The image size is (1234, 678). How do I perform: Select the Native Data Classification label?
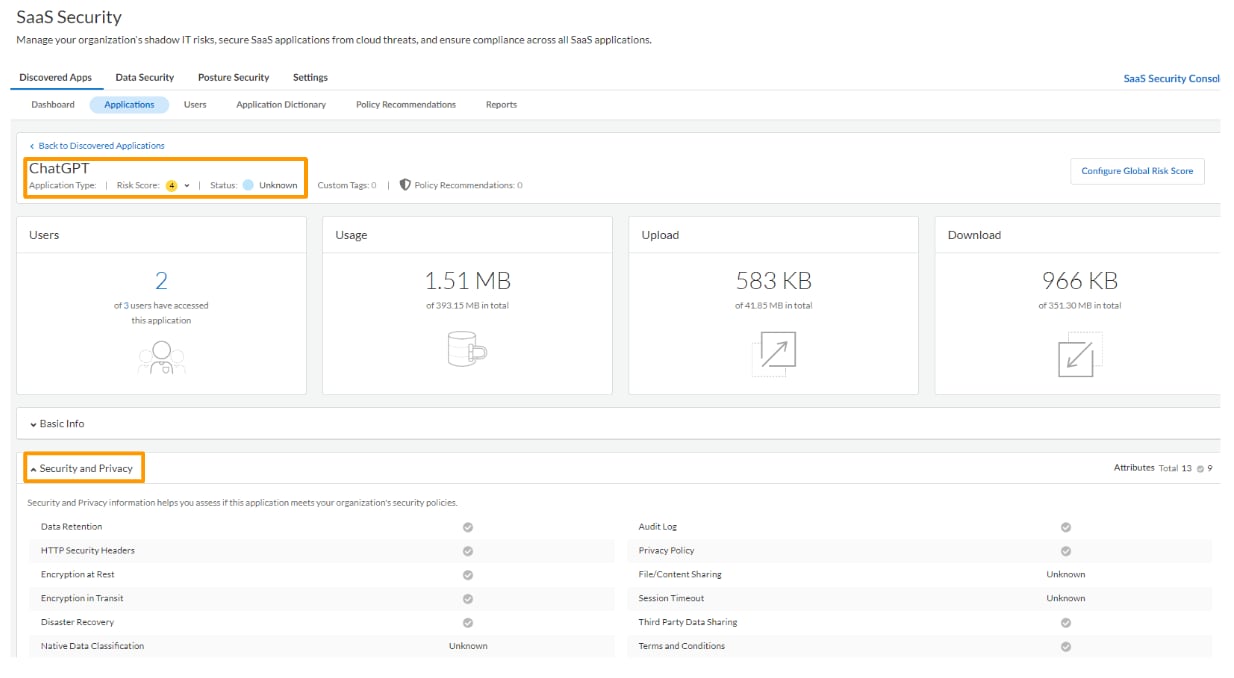coord(92,646)
